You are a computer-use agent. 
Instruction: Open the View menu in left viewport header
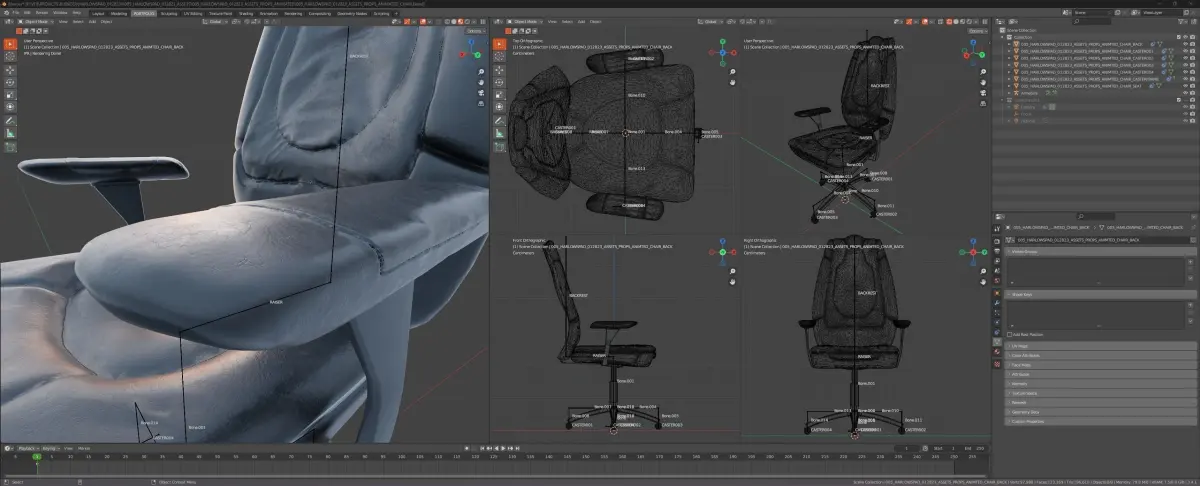[x=63, y=21]
